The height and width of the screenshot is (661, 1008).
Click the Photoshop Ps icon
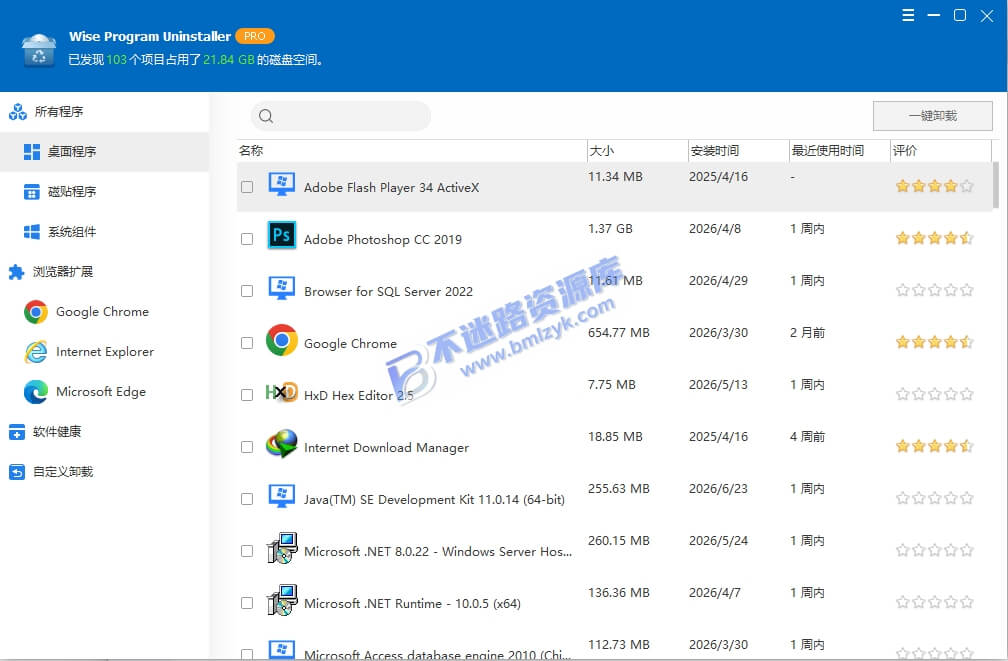point(282,235)
